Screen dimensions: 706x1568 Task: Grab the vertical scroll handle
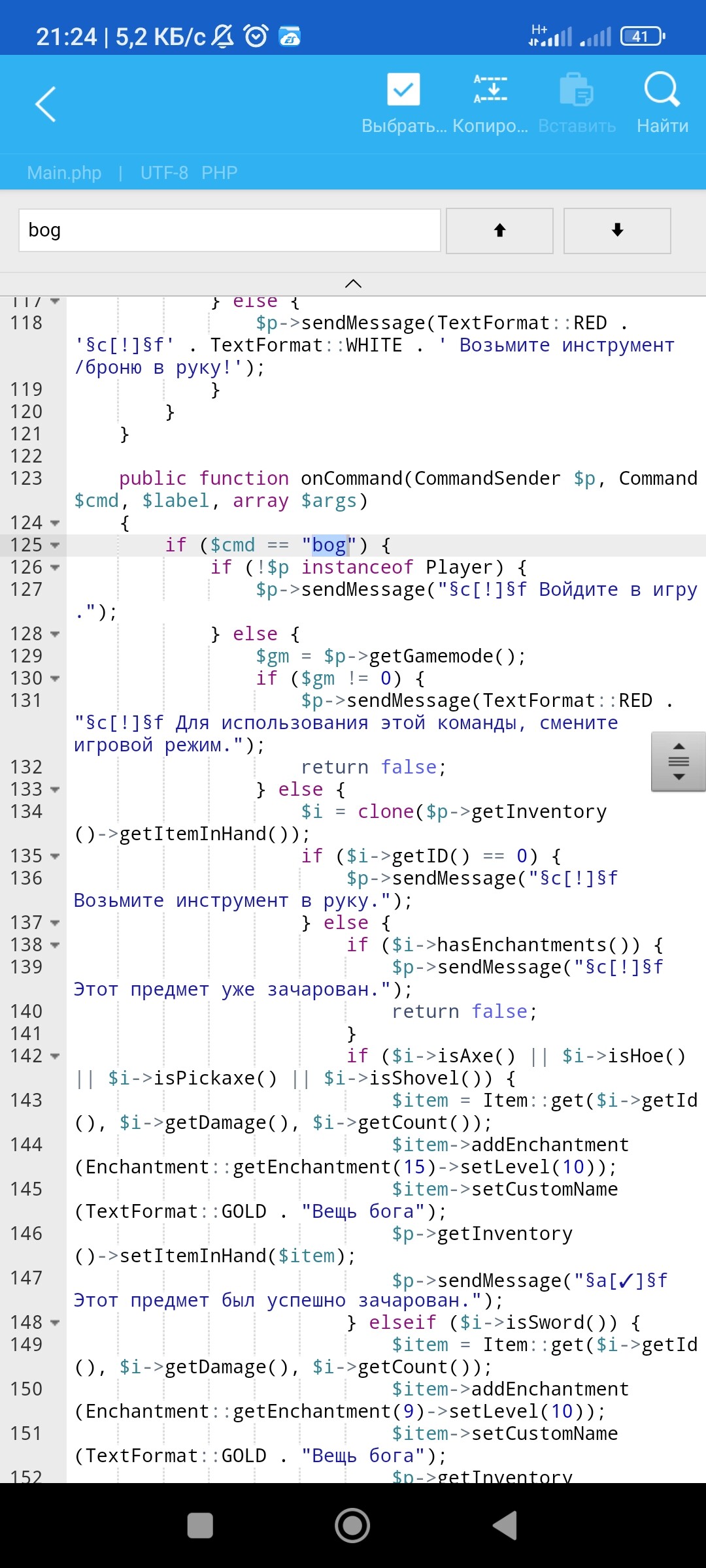click(679, 762)
